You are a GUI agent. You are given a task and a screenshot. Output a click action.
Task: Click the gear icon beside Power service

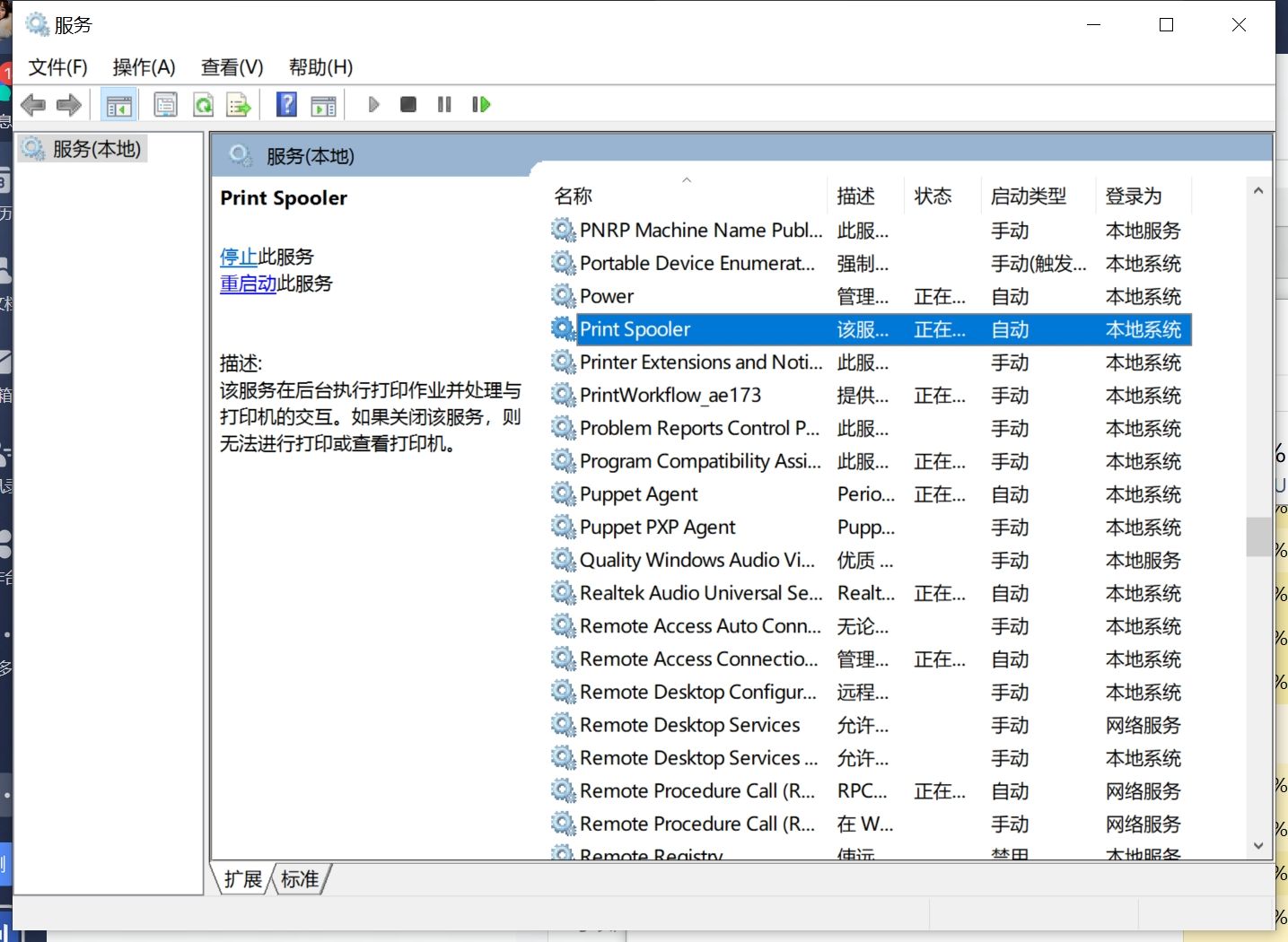[563, 295]
